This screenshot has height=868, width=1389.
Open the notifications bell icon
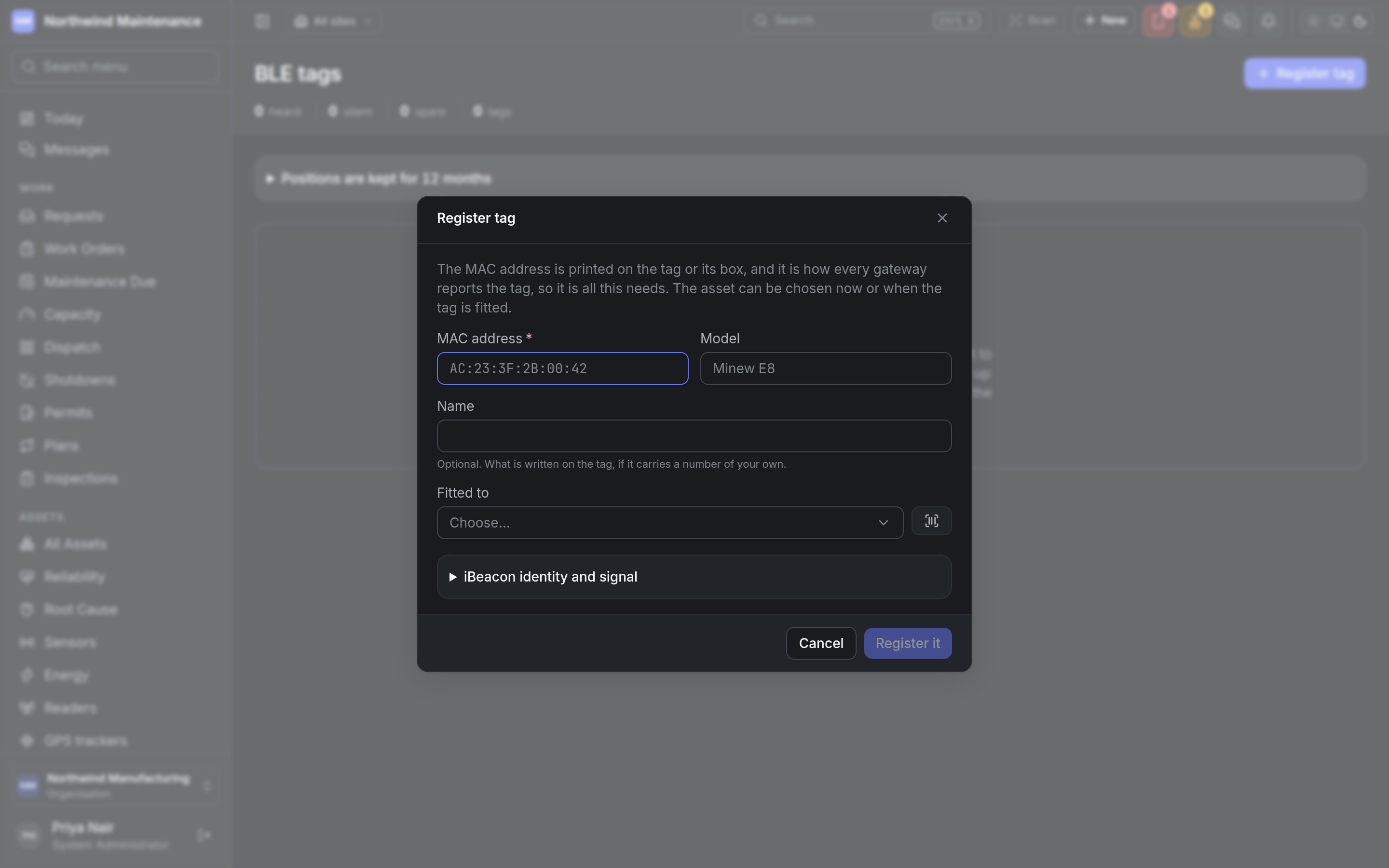click(1268, 21)
